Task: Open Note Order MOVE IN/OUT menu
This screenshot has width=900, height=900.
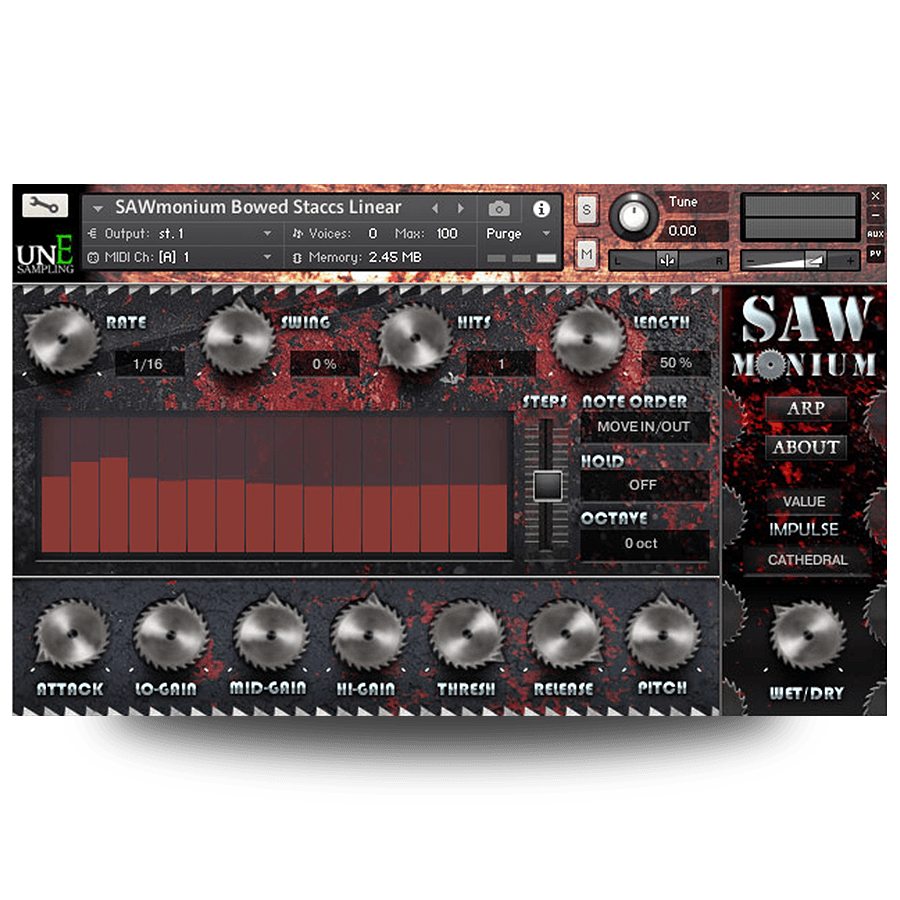Action: coord(644,427)
